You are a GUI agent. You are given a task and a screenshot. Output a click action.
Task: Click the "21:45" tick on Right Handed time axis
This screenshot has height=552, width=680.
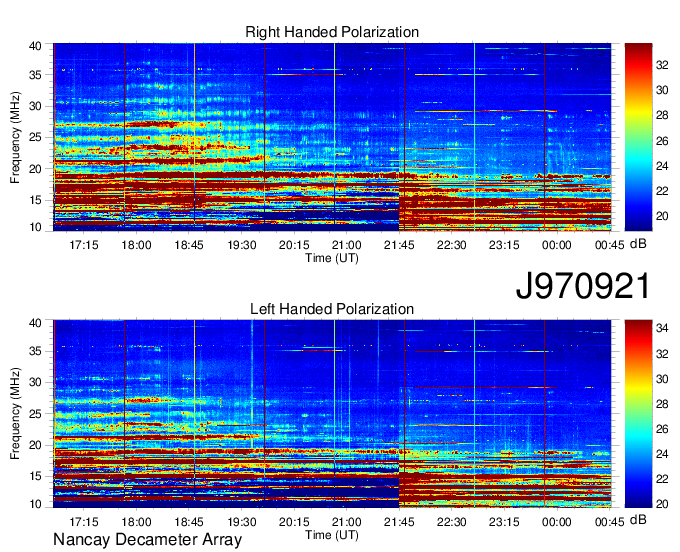[x=399, y=245]
